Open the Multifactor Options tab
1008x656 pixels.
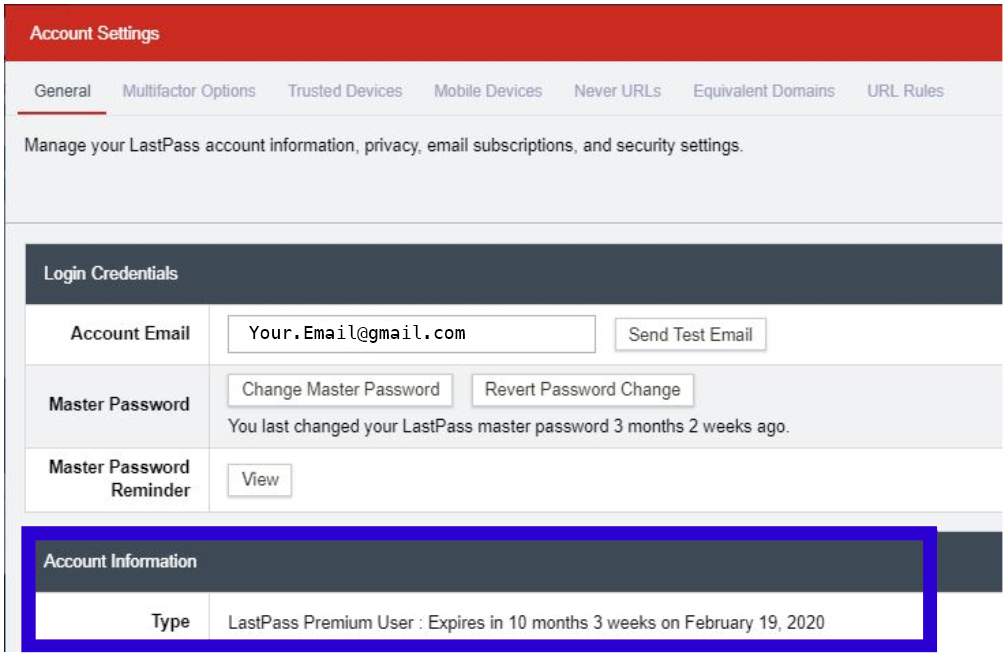coord(189,91)
